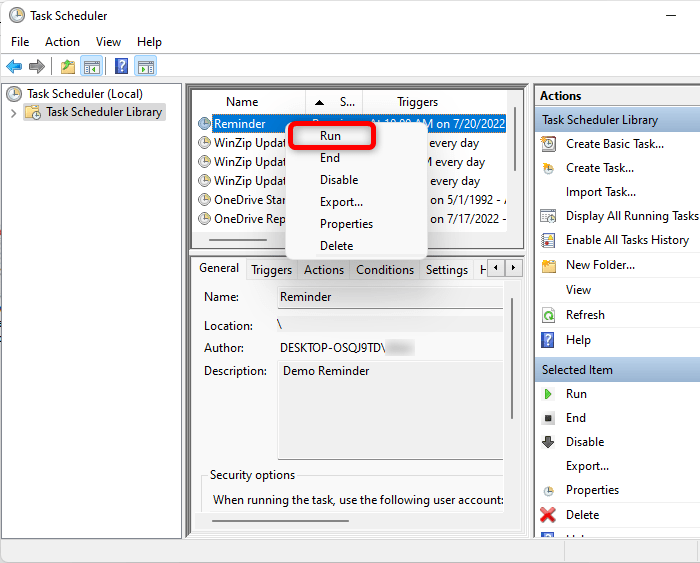Choose Delete from the context menu
This screenshot has width=700, height=563.
pos(337,246)
